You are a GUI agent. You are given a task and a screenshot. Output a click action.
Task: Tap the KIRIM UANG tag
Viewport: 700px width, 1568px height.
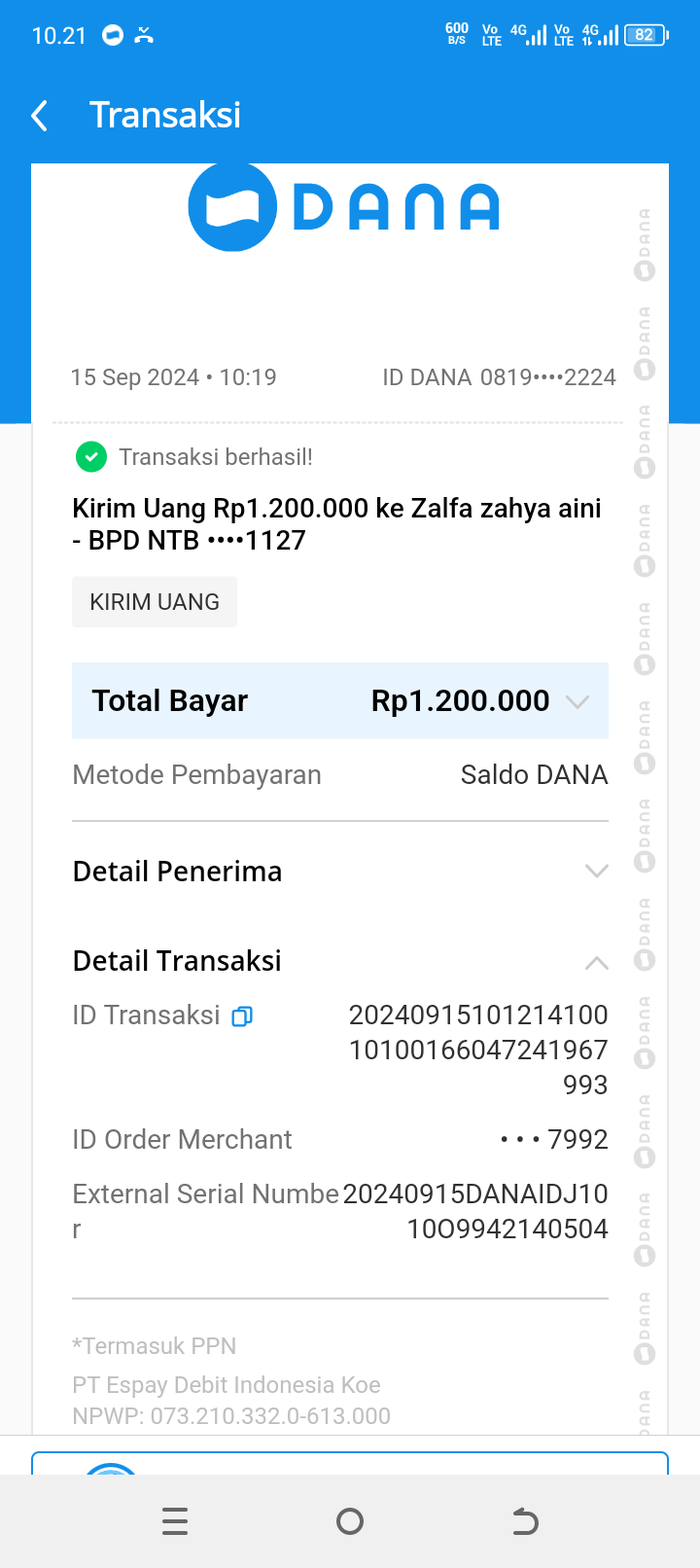(155, 602)
